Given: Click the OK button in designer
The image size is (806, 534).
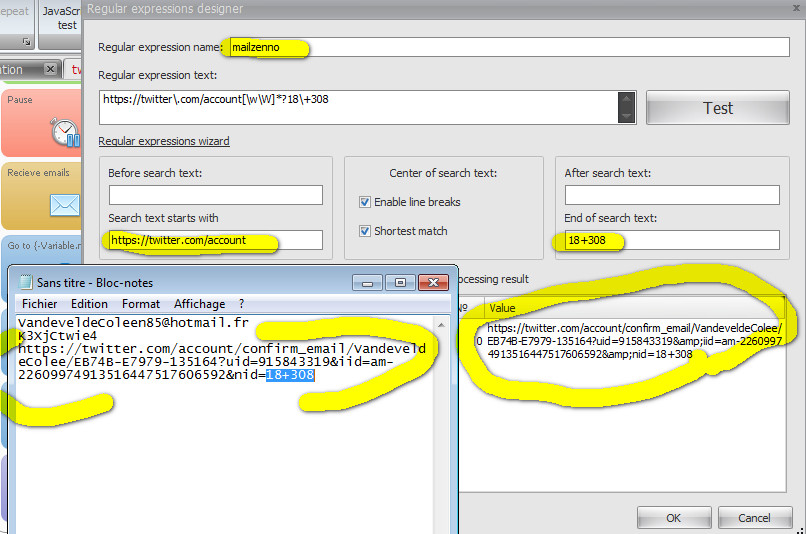Looking at the screenshot, I should (x=674, y=518).
